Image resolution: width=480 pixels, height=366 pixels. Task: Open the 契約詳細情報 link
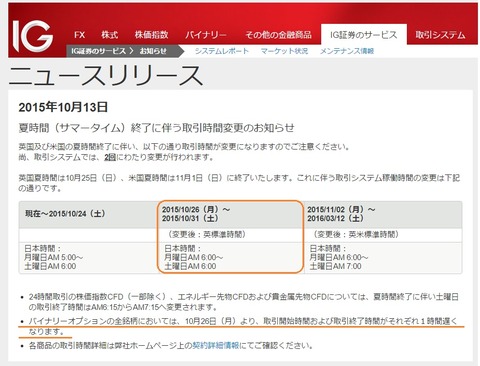click(216, 345)
